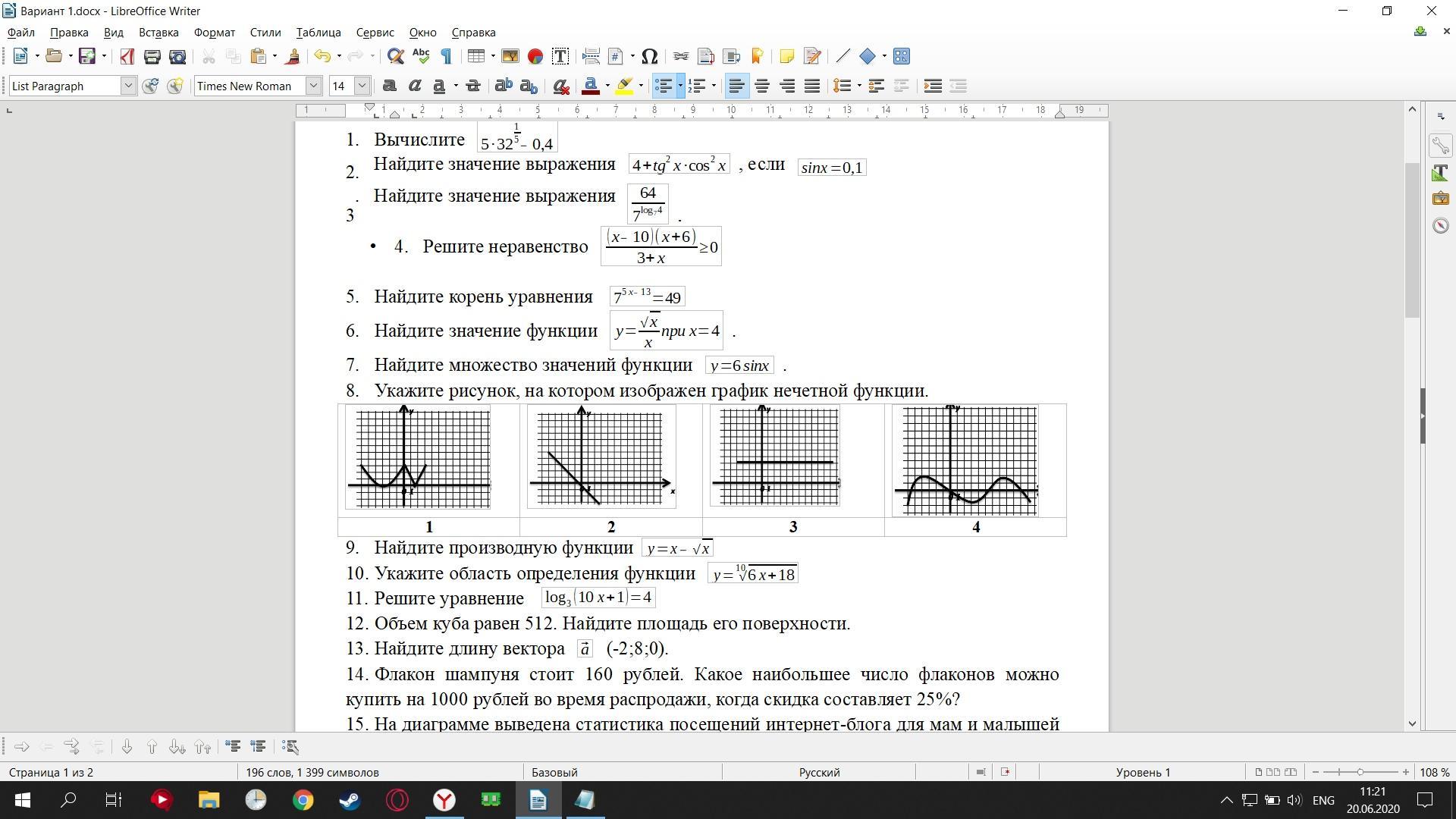Expand the Times New Roman font list

click(313, 86)
